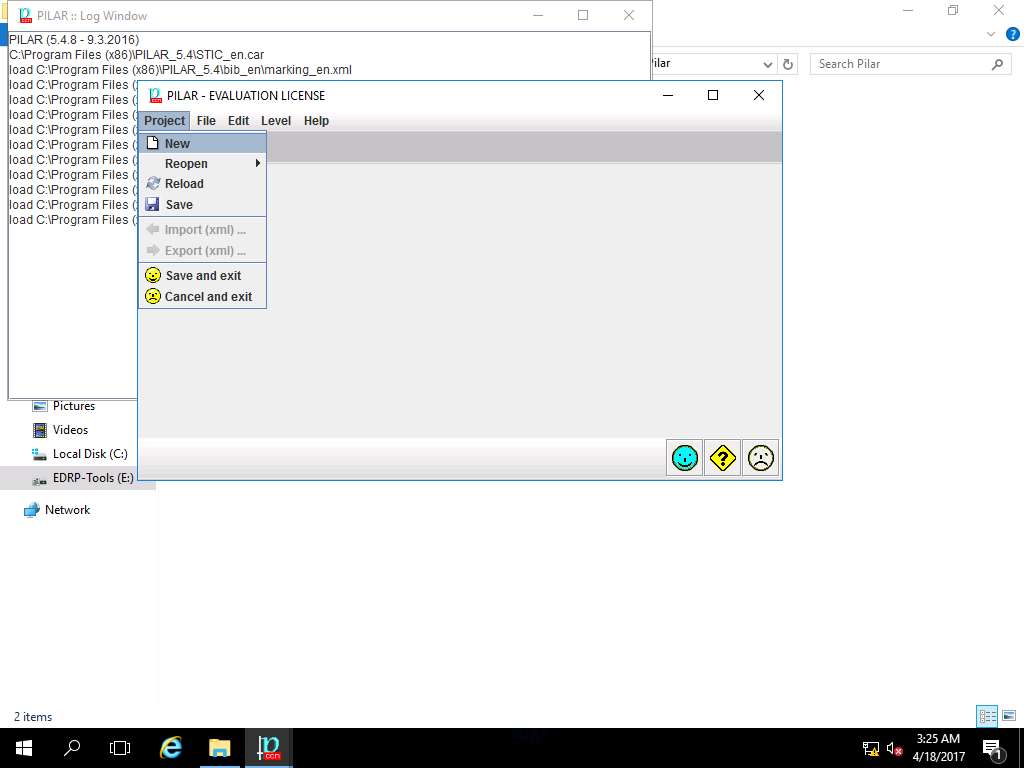This screenshot has width=1024, height=768.
Task: Launch Internet Explorer from taskbar
Action: tap(170, 748)
